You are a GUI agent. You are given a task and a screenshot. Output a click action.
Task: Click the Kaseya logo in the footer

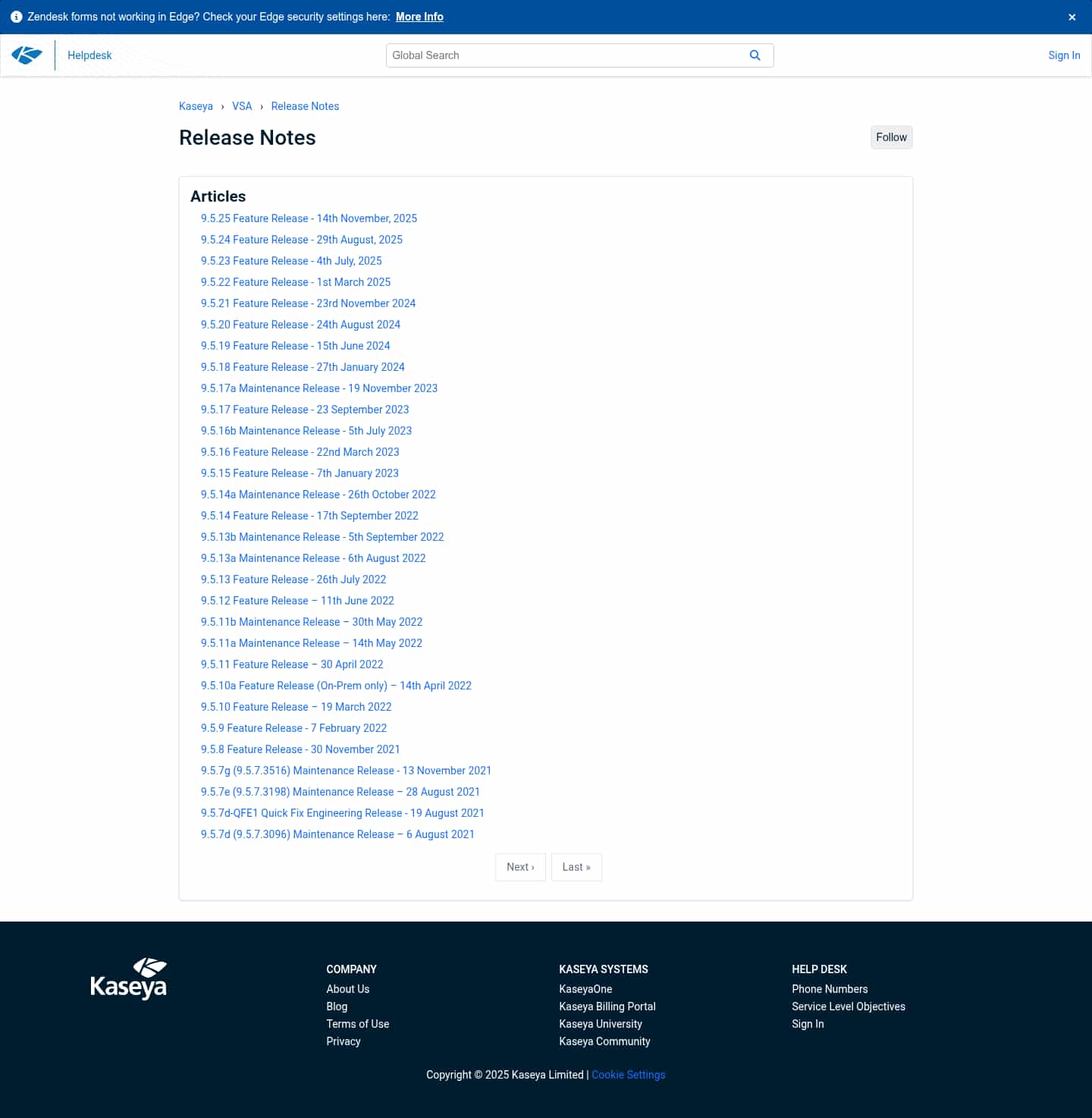[129, 978]
